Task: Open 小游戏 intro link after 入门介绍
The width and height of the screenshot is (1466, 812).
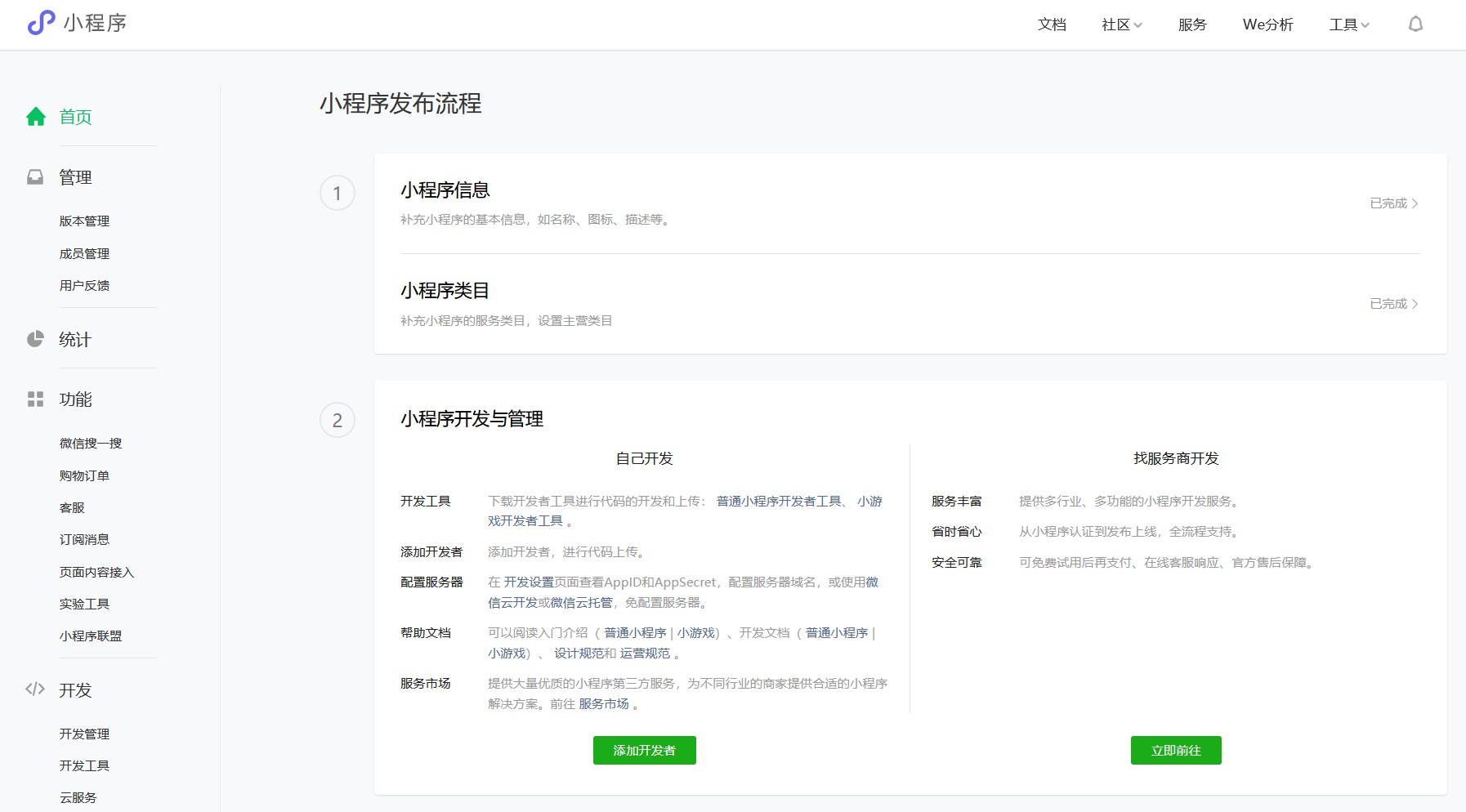Action: 695,632
